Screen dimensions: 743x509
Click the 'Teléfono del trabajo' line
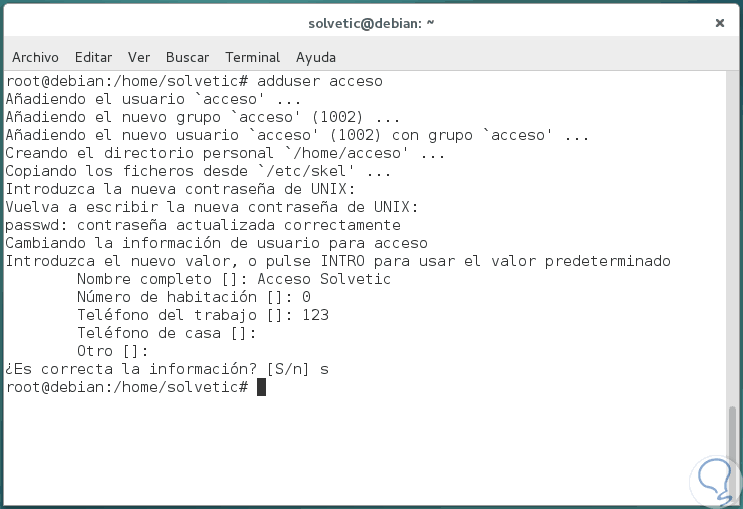(203, 315)
